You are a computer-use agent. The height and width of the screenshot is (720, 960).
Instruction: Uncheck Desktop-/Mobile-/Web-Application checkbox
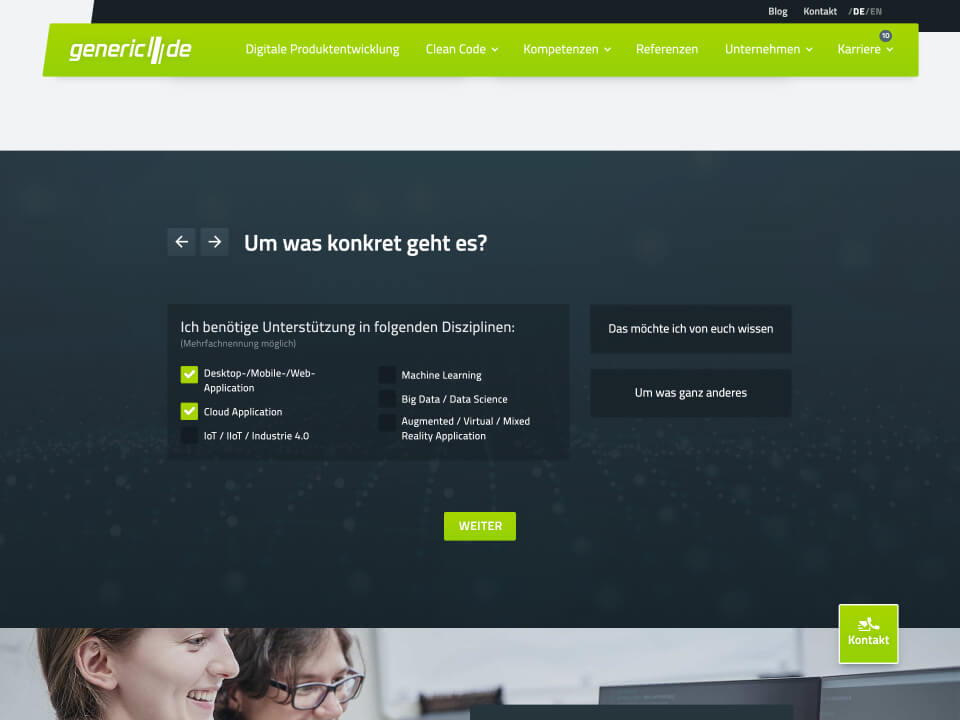[189, 374]
